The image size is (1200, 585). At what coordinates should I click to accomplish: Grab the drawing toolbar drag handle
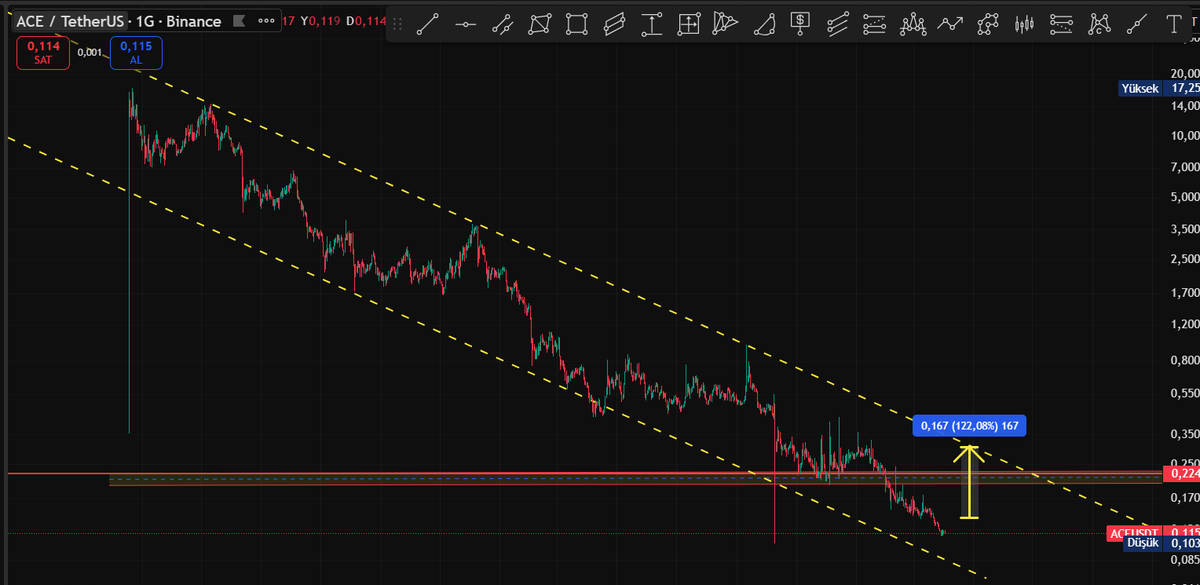point(397,22)
